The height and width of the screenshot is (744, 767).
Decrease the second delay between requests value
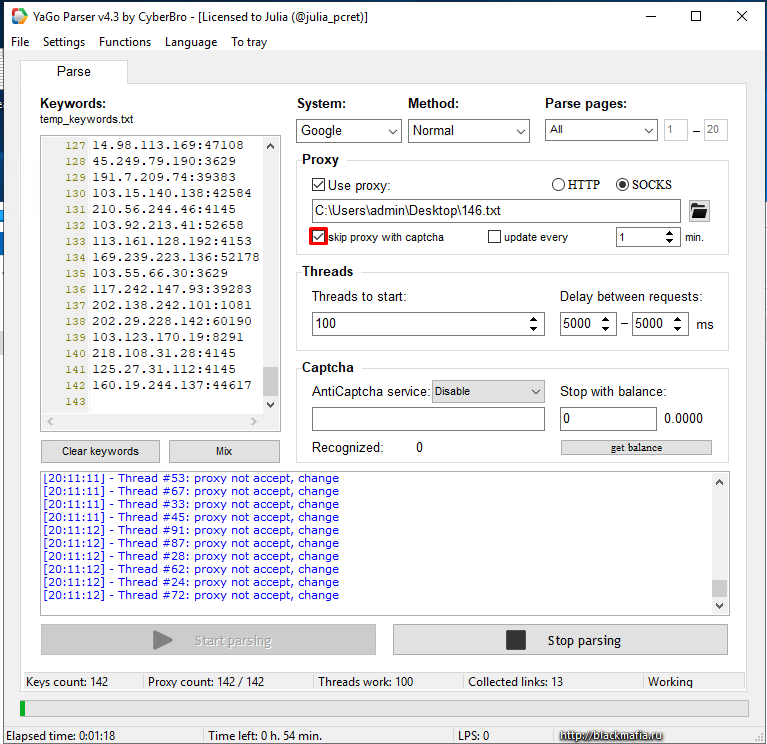pyautogui.click(x=678, y=329)
